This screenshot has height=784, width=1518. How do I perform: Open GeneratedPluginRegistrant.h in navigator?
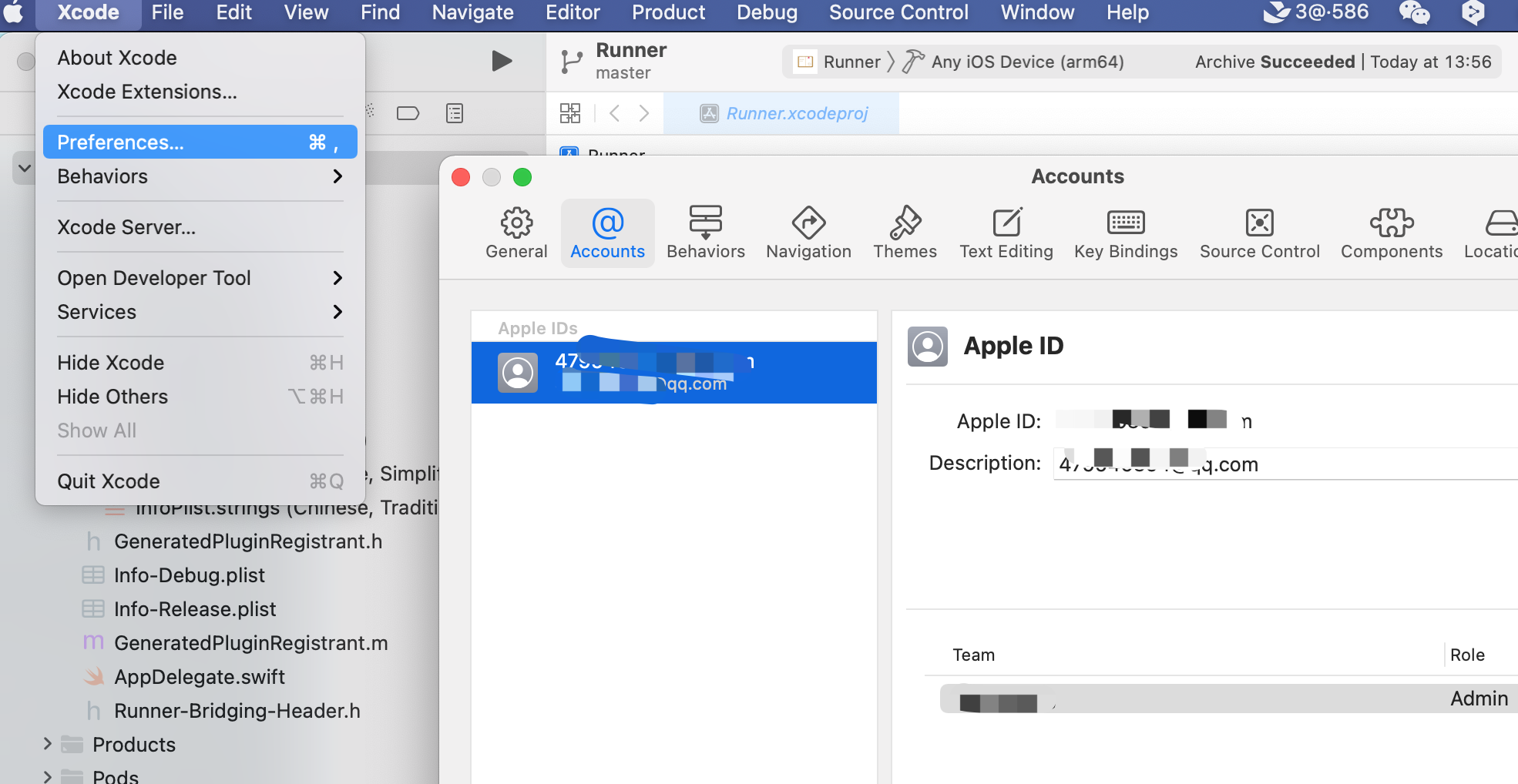[x=247, y=541]
